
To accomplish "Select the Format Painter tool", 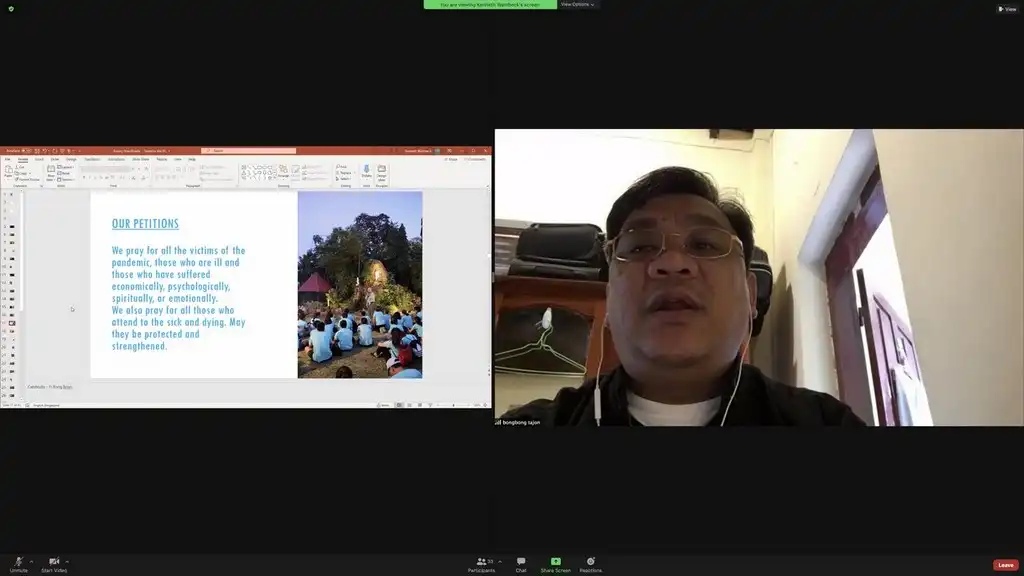I will 27,179.
